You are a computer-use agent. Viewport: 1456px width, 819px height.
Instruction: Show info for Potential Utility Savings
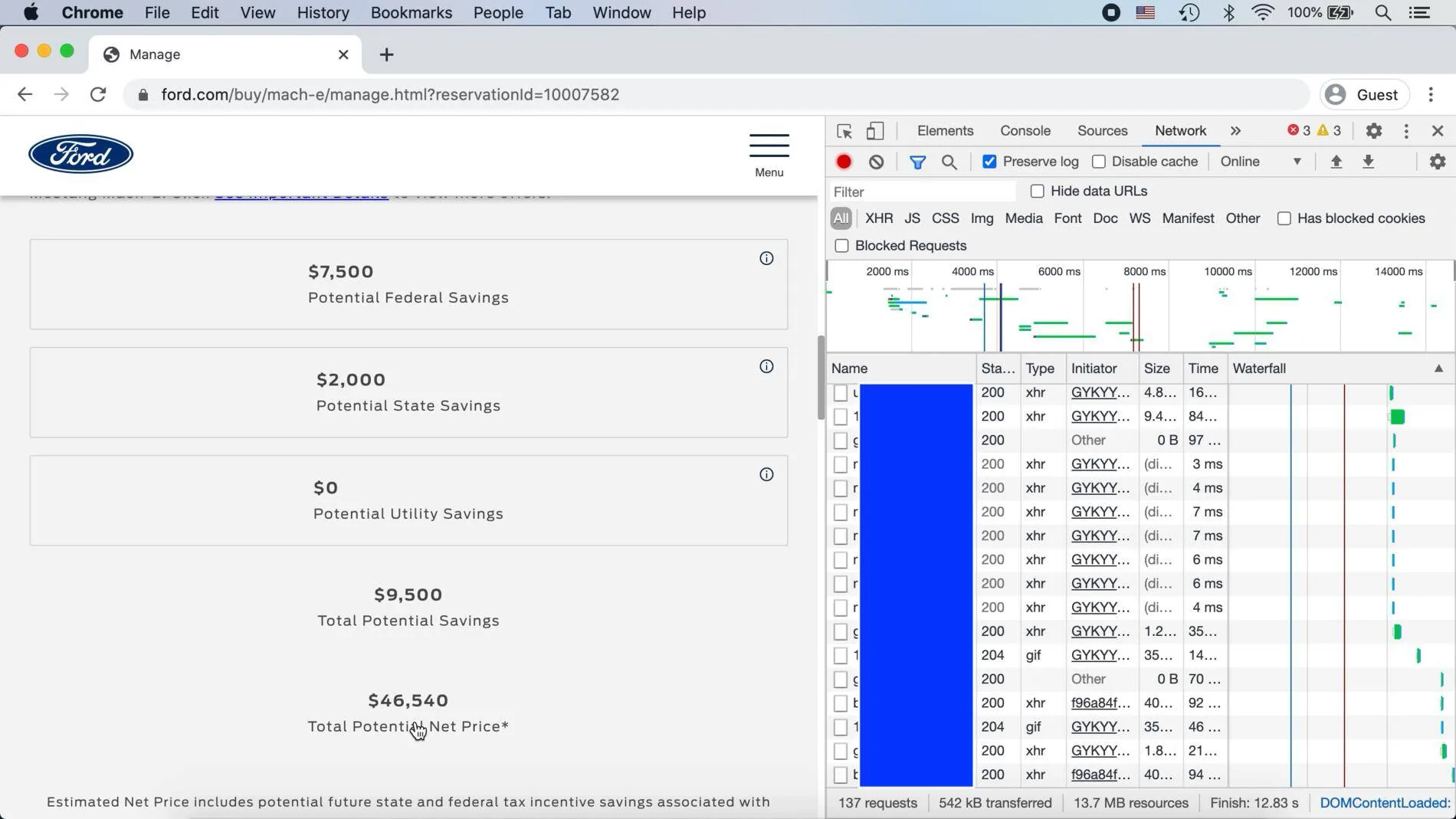tap(766, 474)
